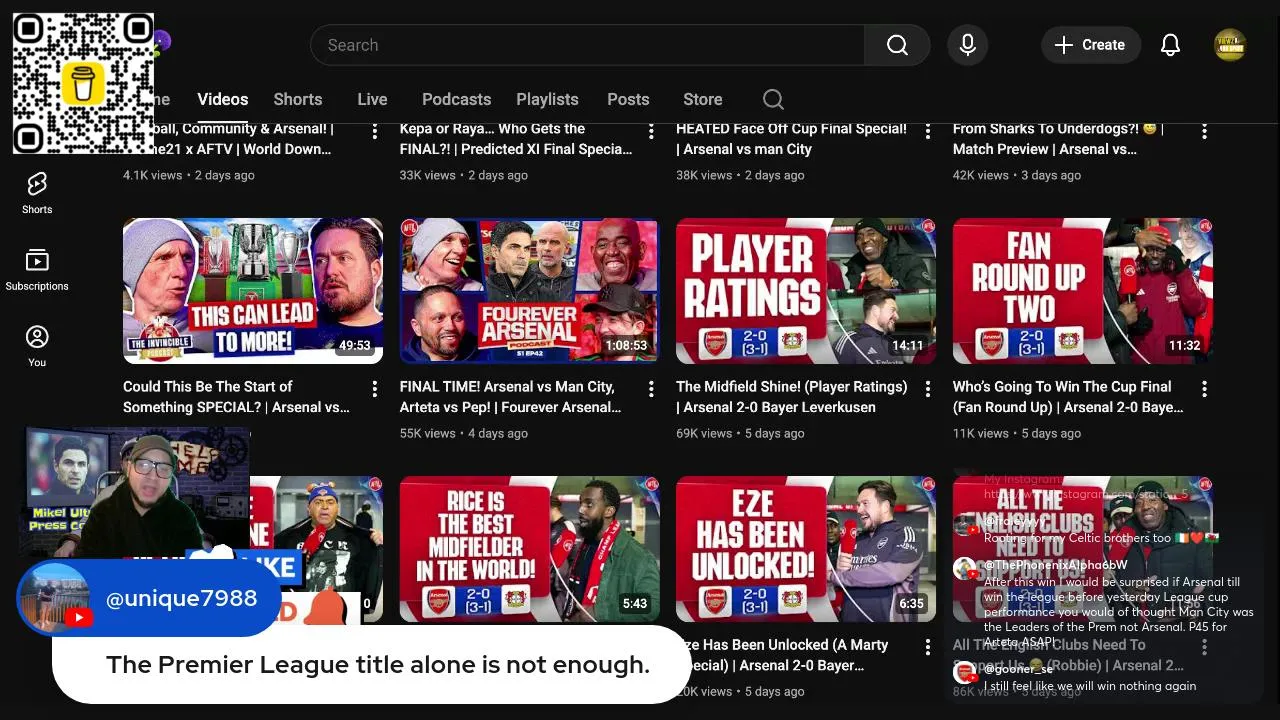Open options for The Midfield Shine video
1280x720 pixels.
click(927, 389)
